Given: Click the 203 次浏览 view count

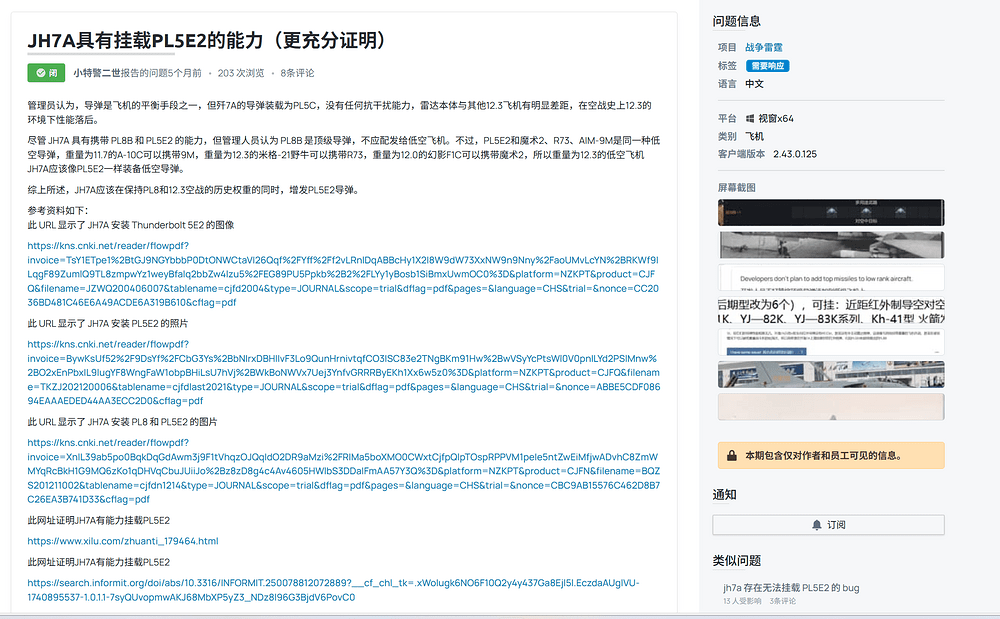Looking at the screenshot, I should pyautogui.click(x=241, y=73).
